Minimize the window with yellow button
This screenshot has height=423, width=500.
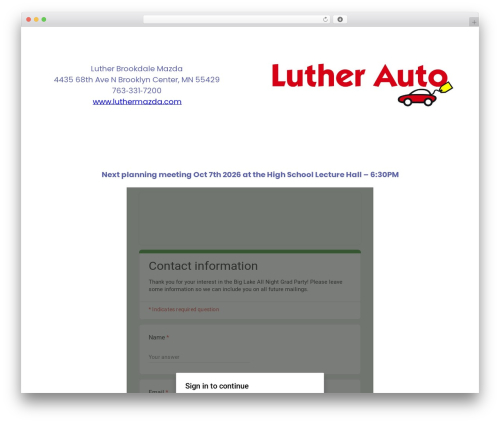click(x=36, y=19)
